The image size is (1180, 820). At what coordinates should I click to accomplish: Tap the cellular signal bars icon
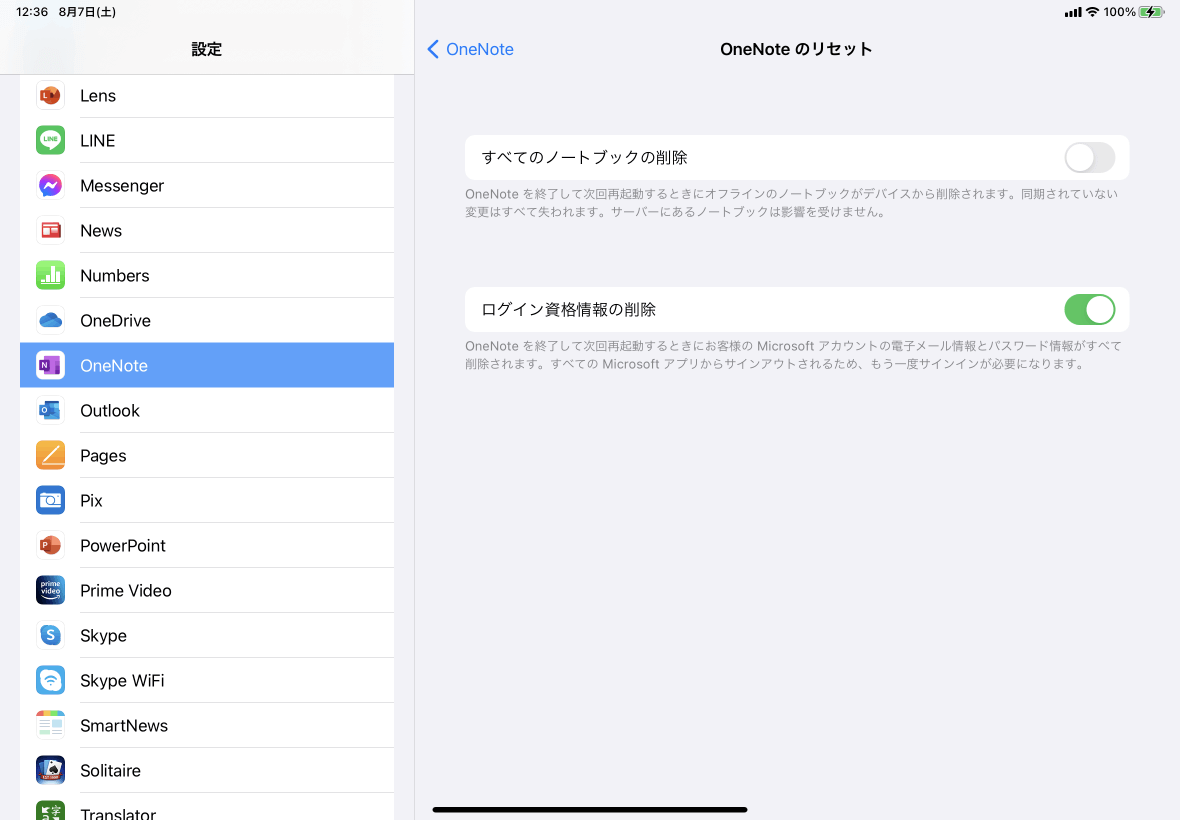(x=1072, y=12)
